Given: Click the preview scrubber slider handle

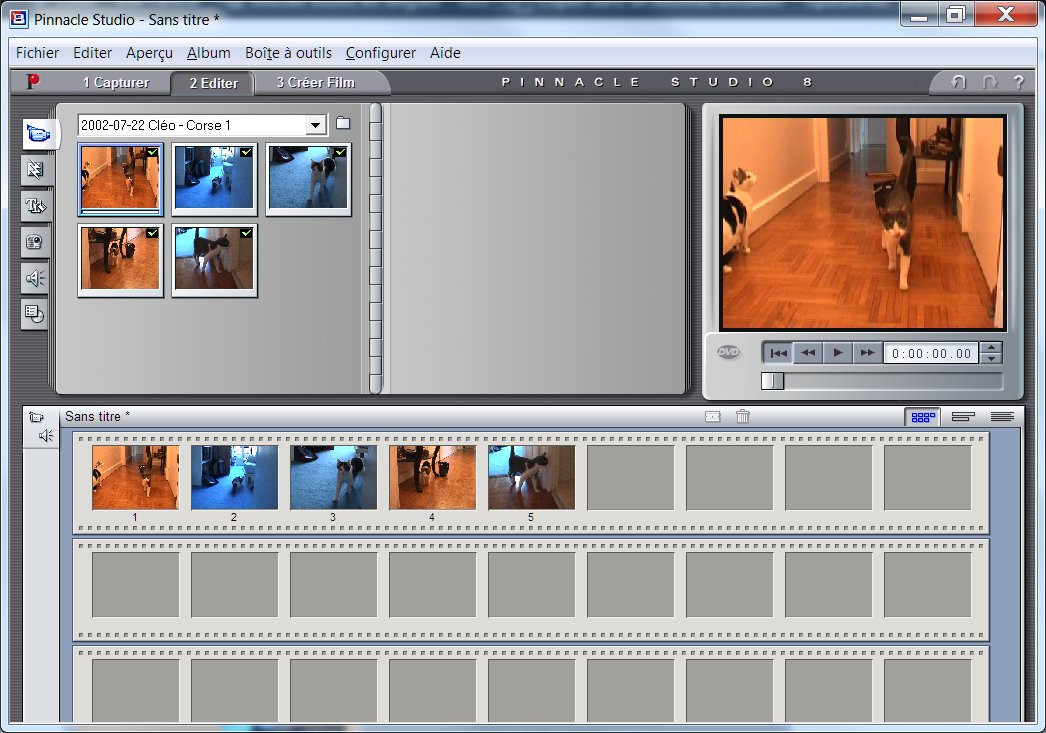Looking at the screenshot, I should click(x=772, y=381).
